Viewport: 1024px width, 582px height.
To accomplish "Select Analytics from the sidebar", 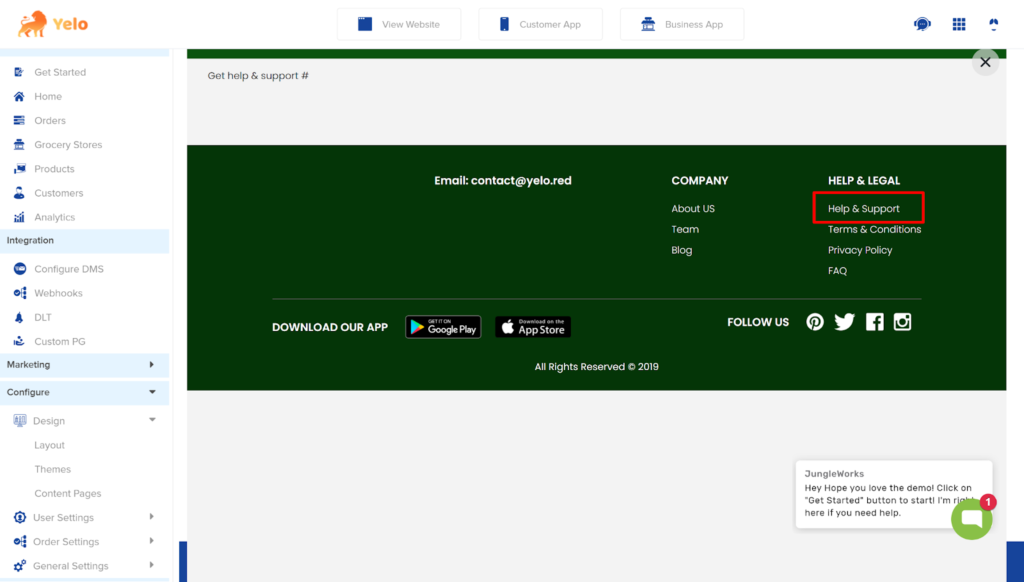I will [x=54, y=217].
